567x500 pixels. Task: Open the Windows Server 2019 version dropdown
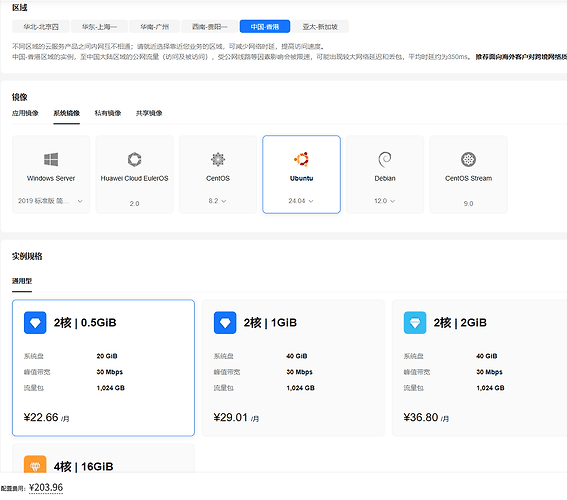(x=51, y=201)
